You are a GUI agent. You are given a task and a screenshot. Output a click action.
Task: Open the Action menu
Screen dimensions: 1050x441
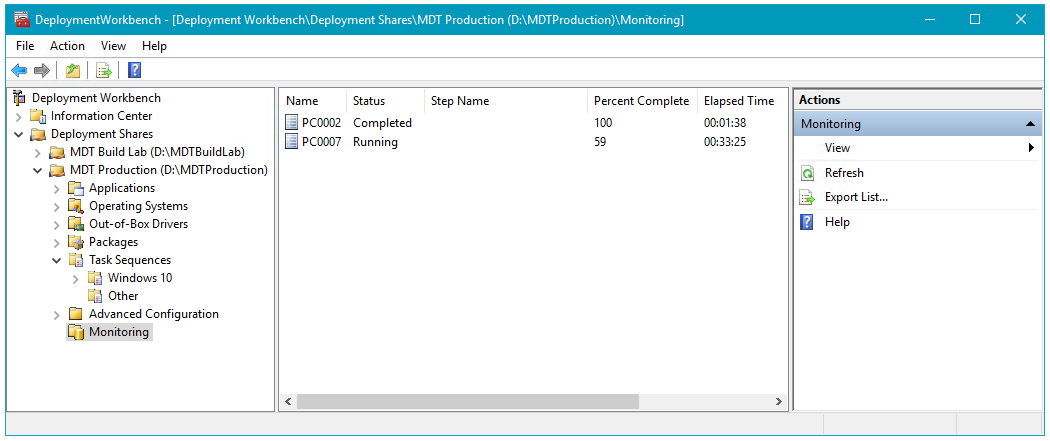pos(67,46)
